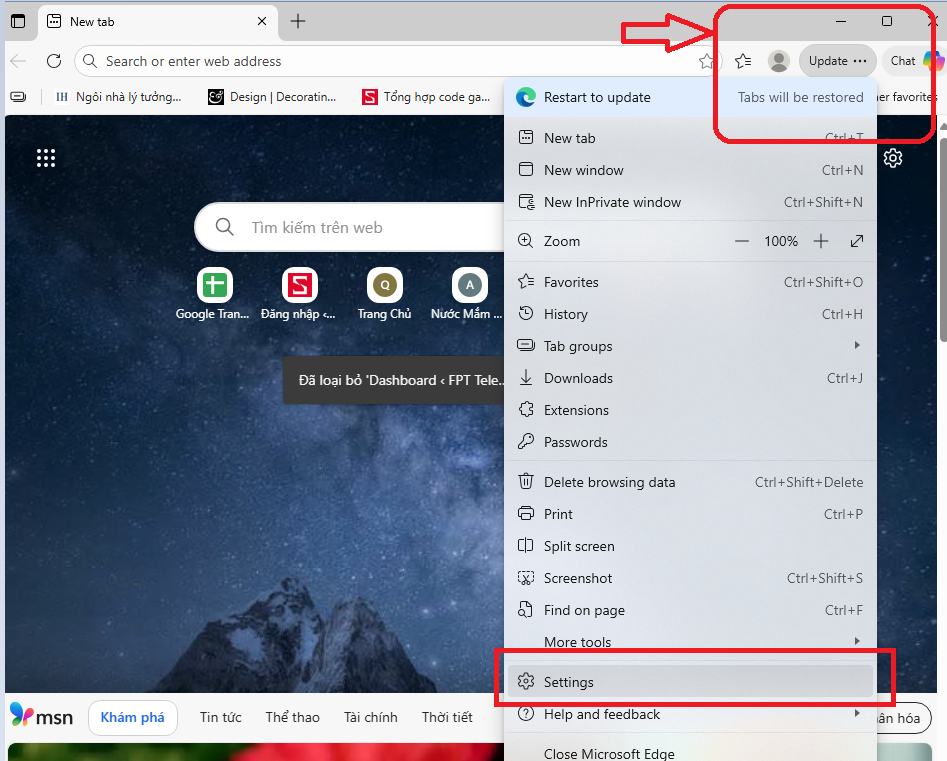Image resolution: width=947 pixels, height=761 pixels.
Task: Open the Tin tức news tab
Action: click(x=220, y=717)
